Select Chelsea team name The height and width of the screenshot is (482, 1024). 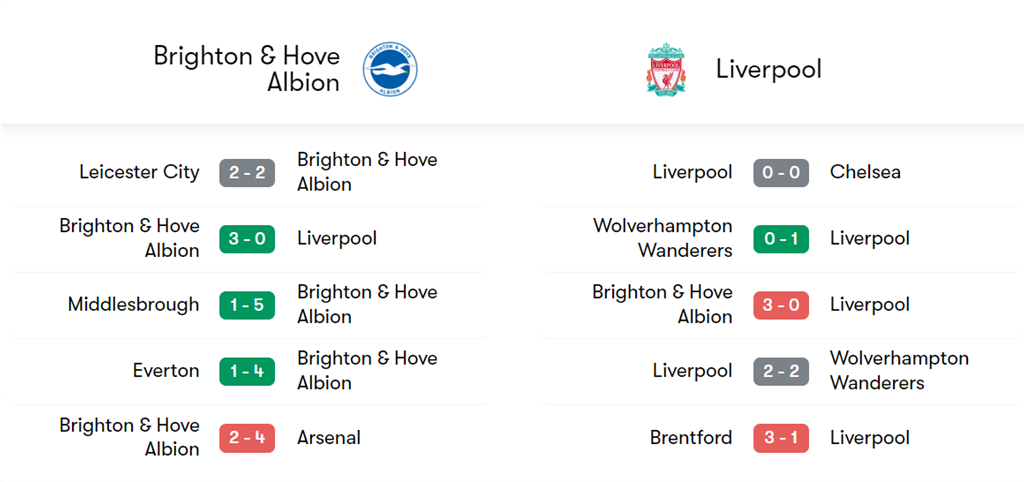(865, 172)
